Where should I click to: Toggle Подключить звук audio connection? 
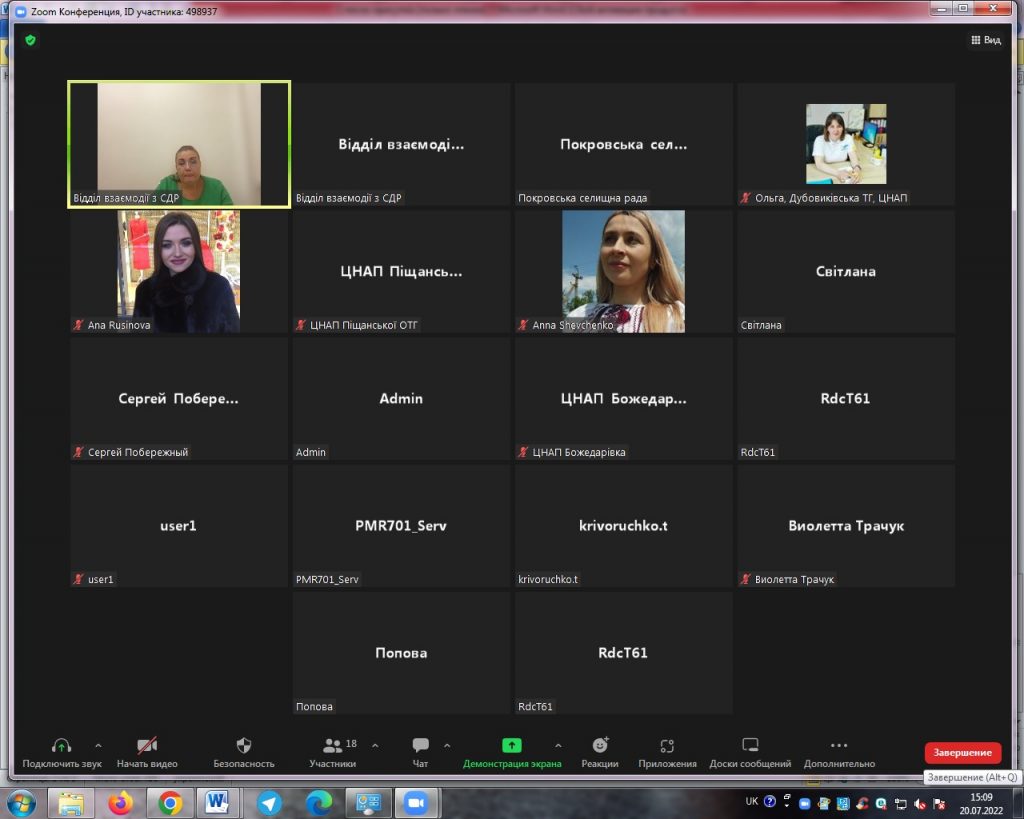(61, 746)
